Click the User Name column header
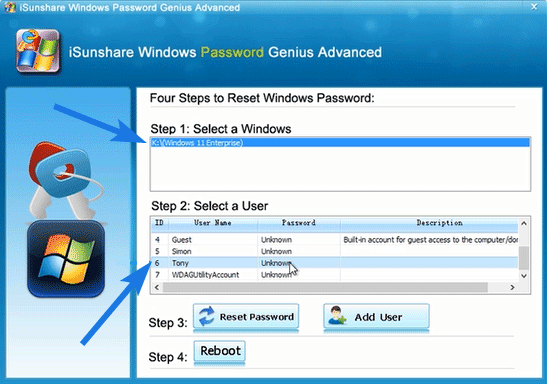Viewport: 547px width, 384px height. pyautogui.click(x=213, y=223)
